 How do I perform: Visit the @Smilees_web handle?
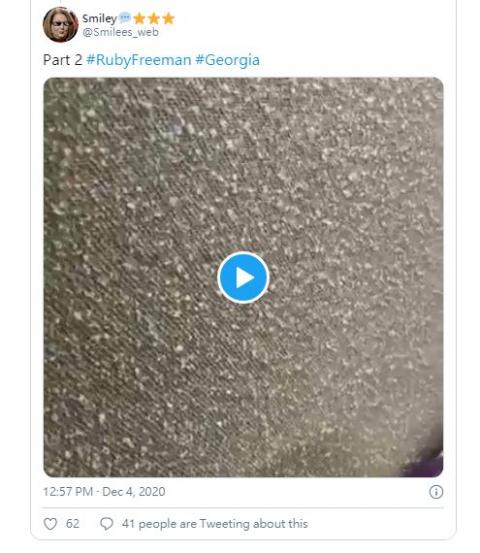click(120, 32)
